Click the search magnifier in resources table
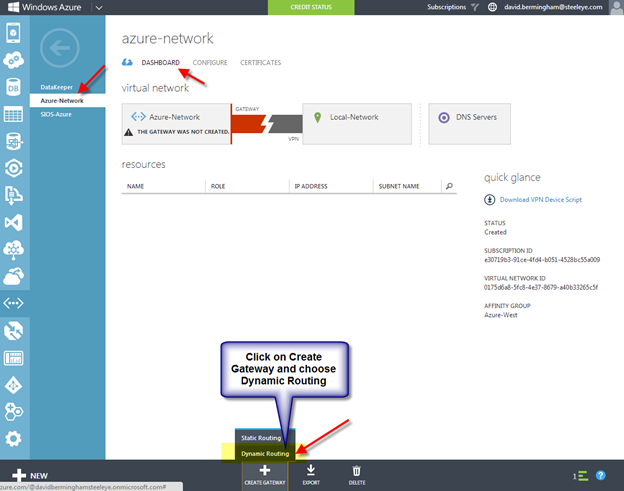Screen dimensions: 624x491 (450, 186)
